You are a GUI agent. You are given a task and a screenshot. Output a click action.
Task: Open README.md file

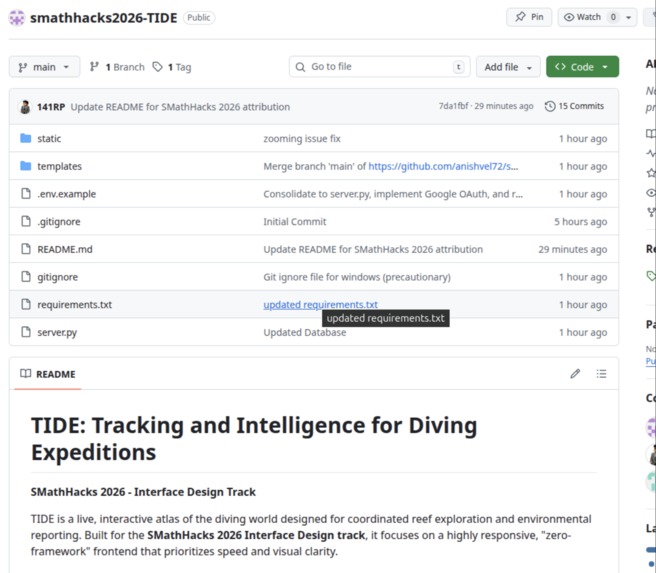pyautogui.click(x=65, y=249)
